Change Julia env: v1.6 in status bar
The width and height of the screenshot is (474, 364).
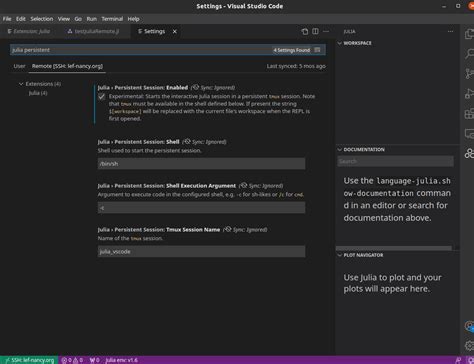(121, 360)
